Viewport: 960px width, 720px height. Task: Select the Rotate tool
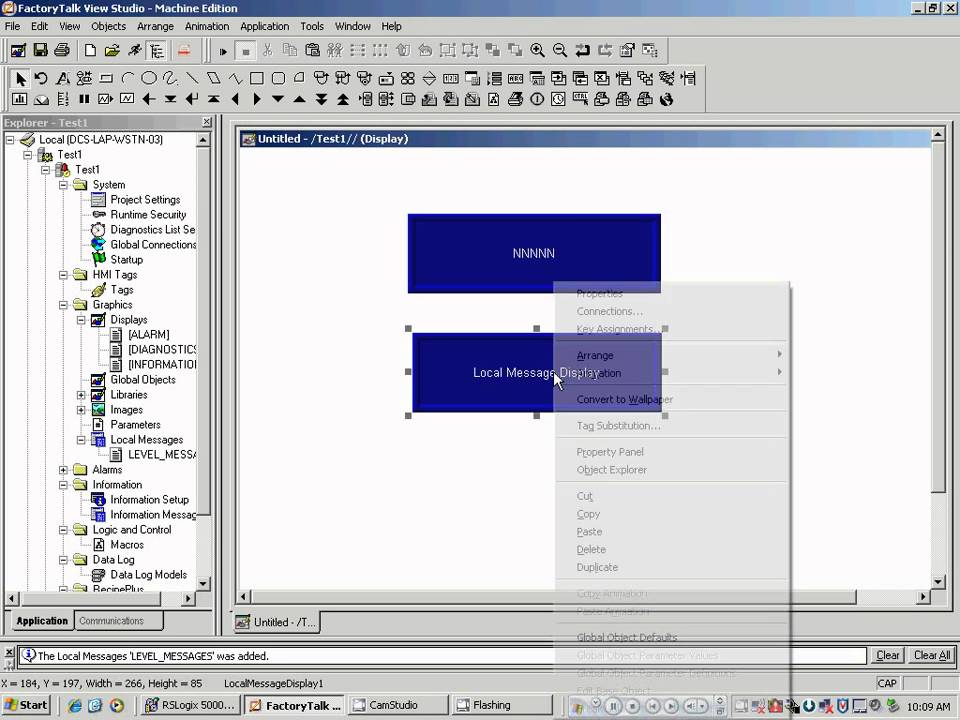41,78
